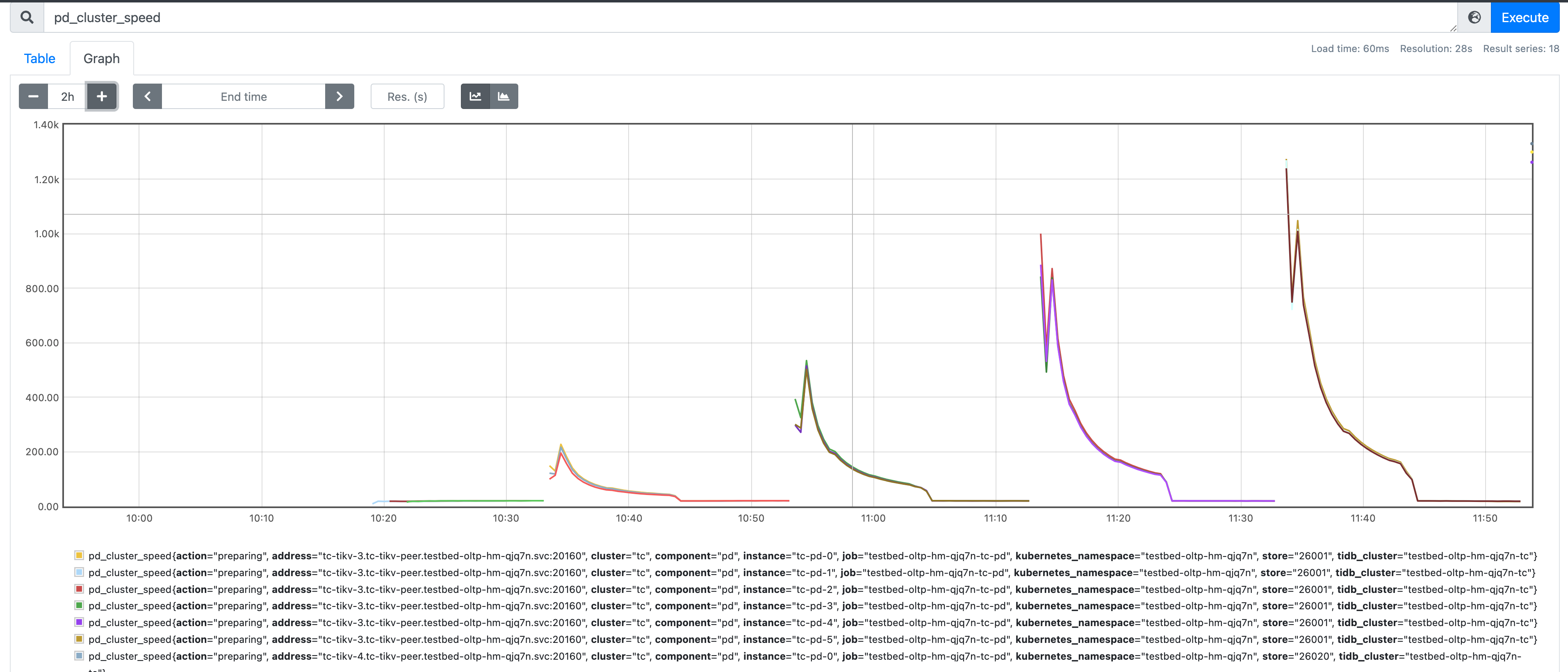
Task: Toggle green tc-pd-3 legend series
Action: [79, 606]
